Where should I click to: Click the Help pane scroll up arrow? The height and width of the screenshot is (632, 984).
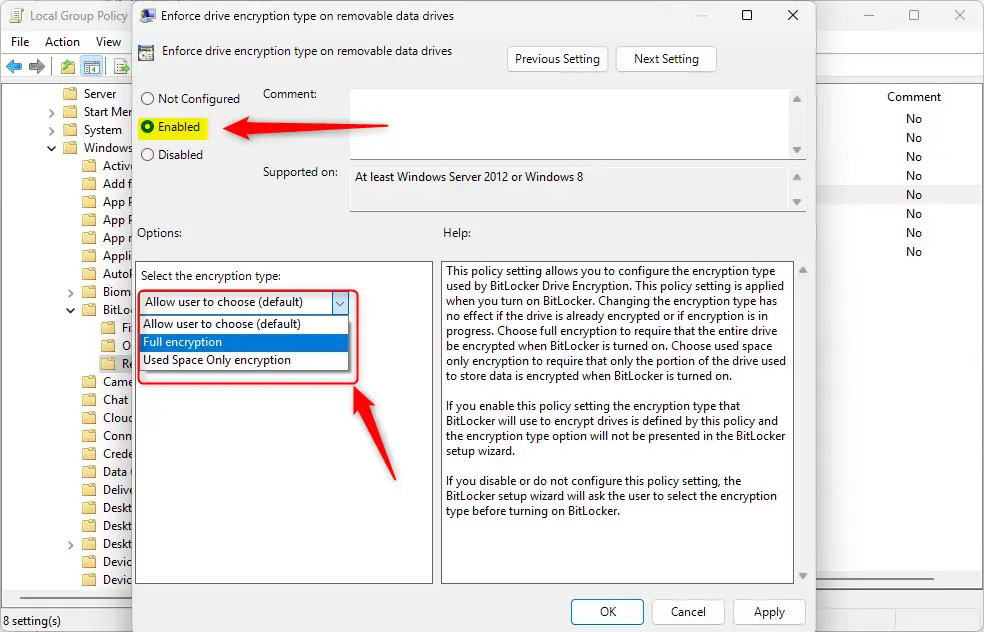pos(803,270)
